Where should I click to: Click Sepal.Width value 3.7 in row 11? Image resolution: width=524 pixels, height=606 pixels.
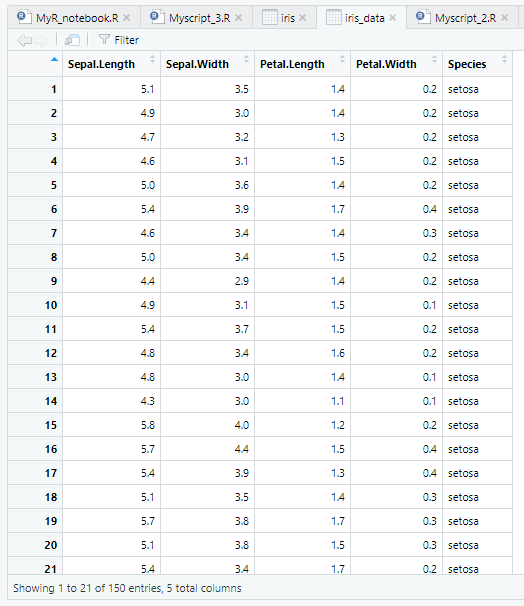click(x=242, y=329)
